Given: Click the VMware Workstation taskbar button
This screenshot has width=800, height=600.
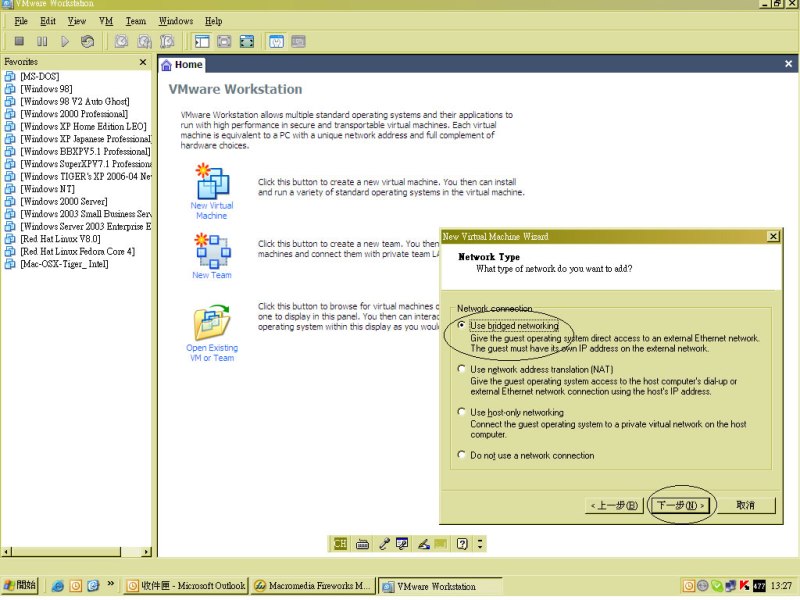Looking at the screenshot, I should tap(440, 586).
